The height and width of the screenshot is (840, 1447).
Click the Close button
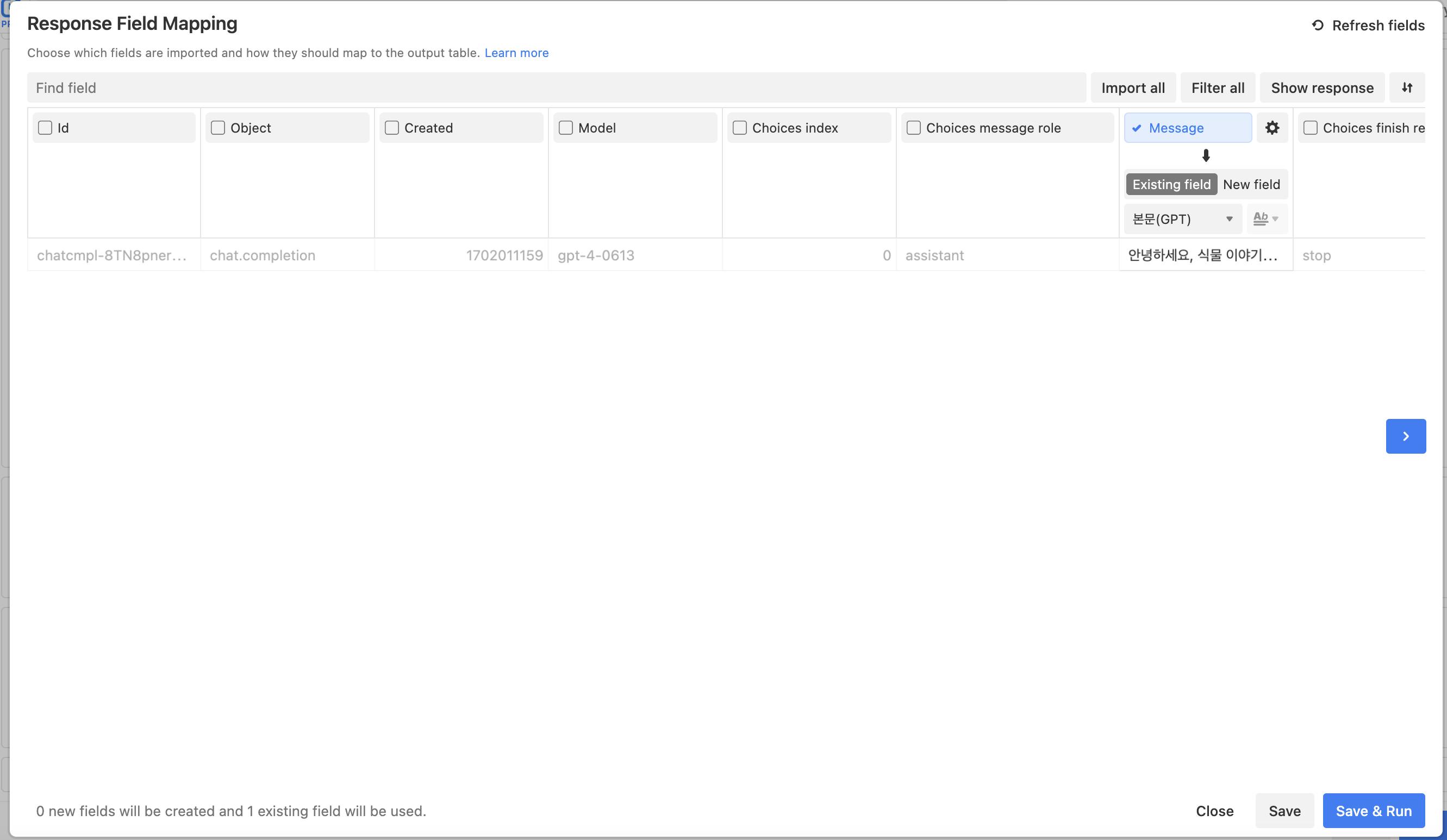tap(1214, 811)
